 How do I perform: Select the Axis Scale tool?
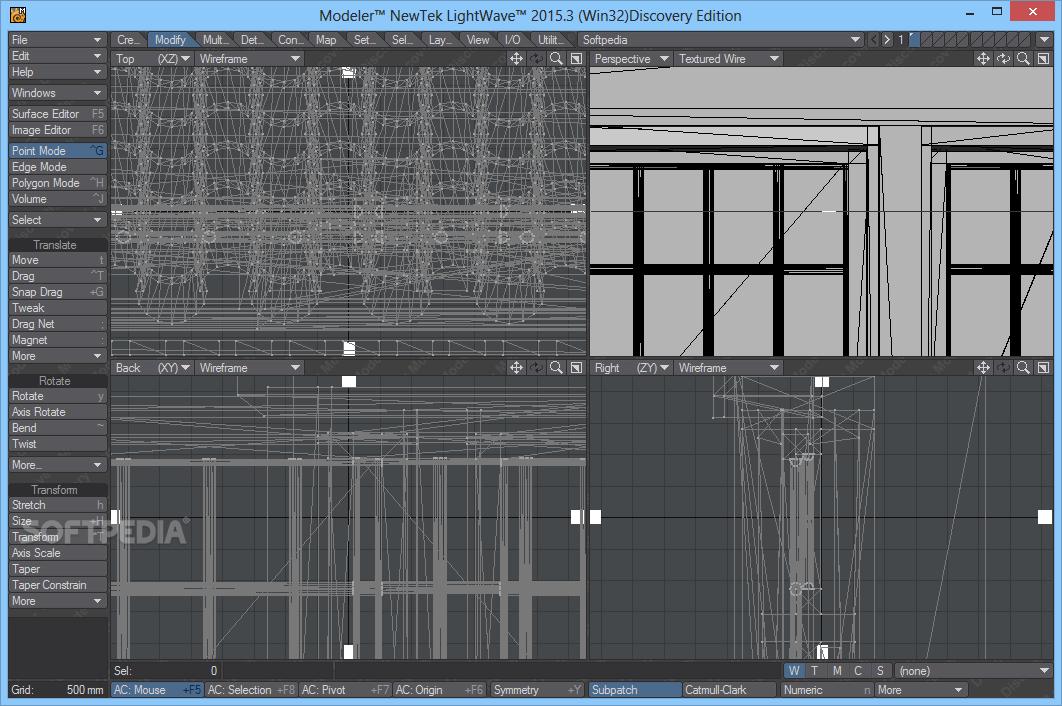[58, 553]
